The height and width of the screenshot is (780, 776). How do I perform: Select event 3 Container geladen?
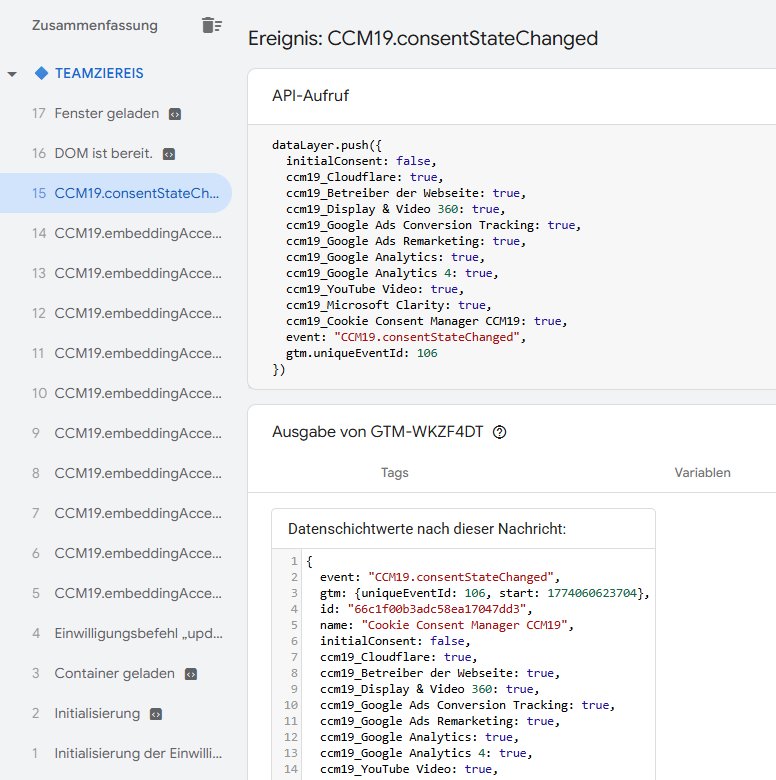116,673
